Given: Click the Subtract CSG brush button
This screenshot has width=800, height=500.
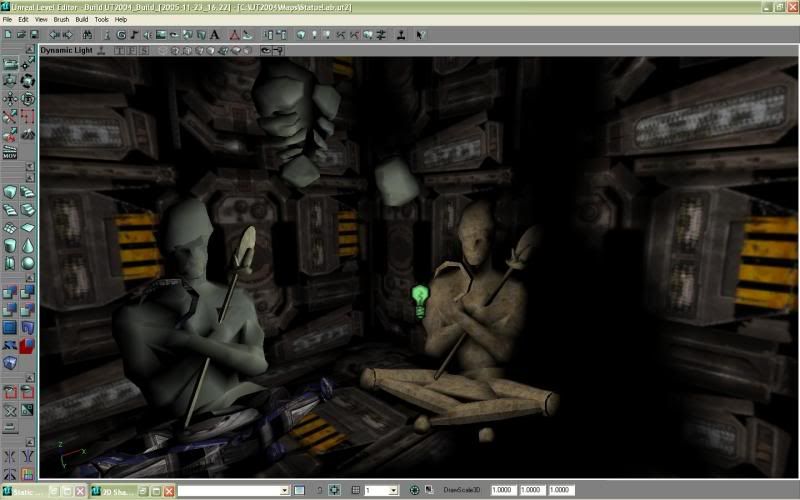Looking at the screenshot, I should click(x=28, y=292).
